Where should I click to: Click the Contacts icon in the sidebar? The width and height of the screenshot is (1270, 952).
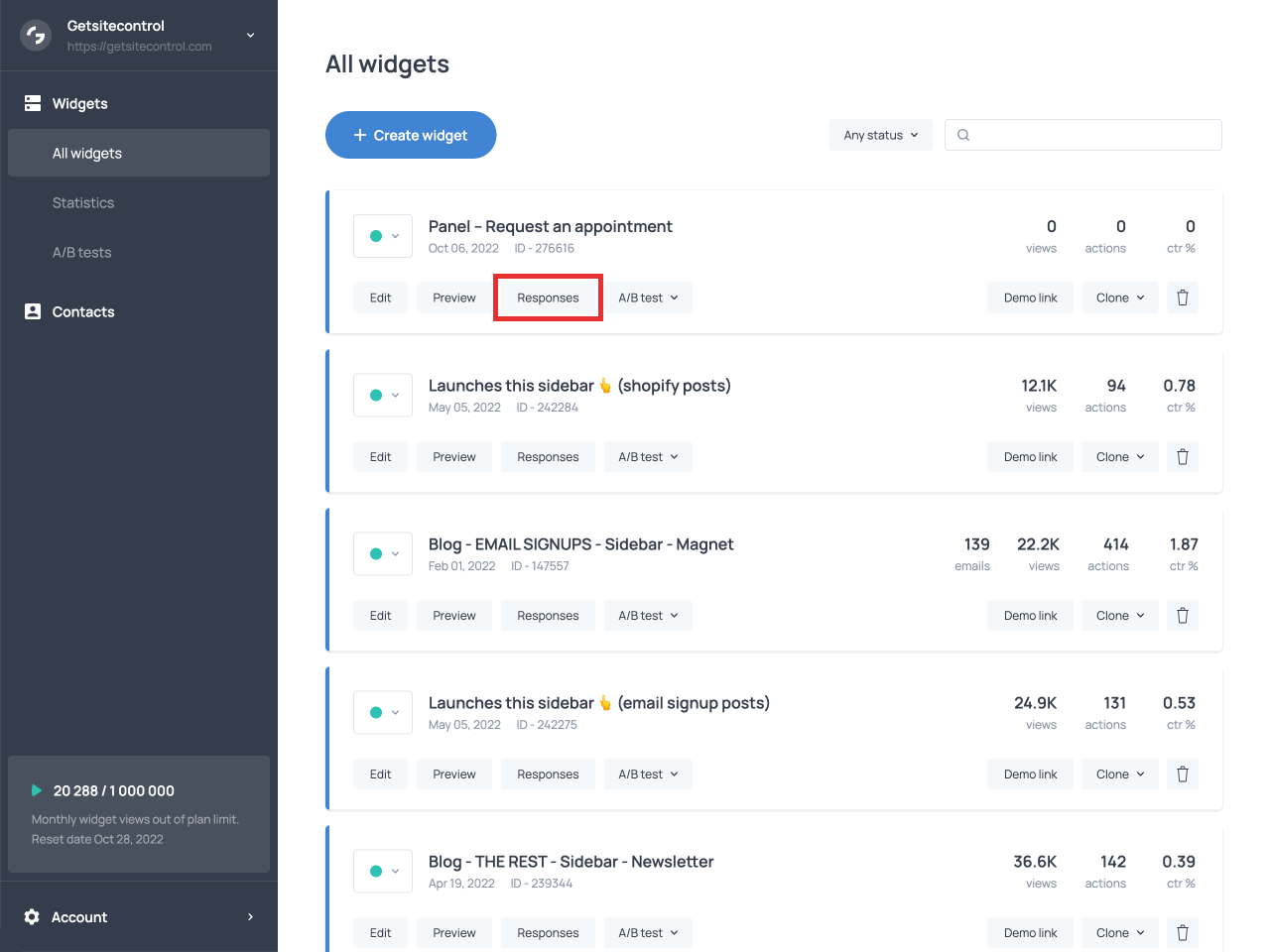click(33, 311)
